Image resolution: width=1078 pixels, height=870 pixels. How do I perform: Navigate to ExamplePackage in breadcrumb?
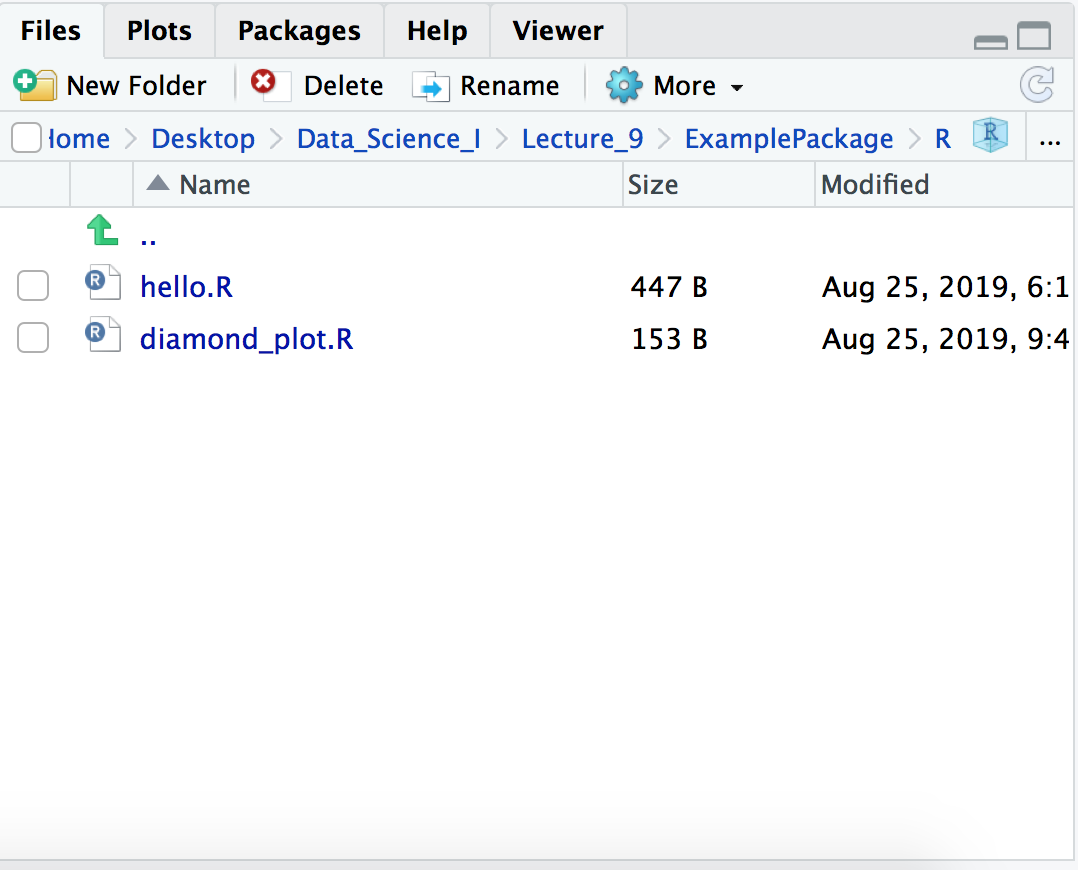(x=788, y=139)
